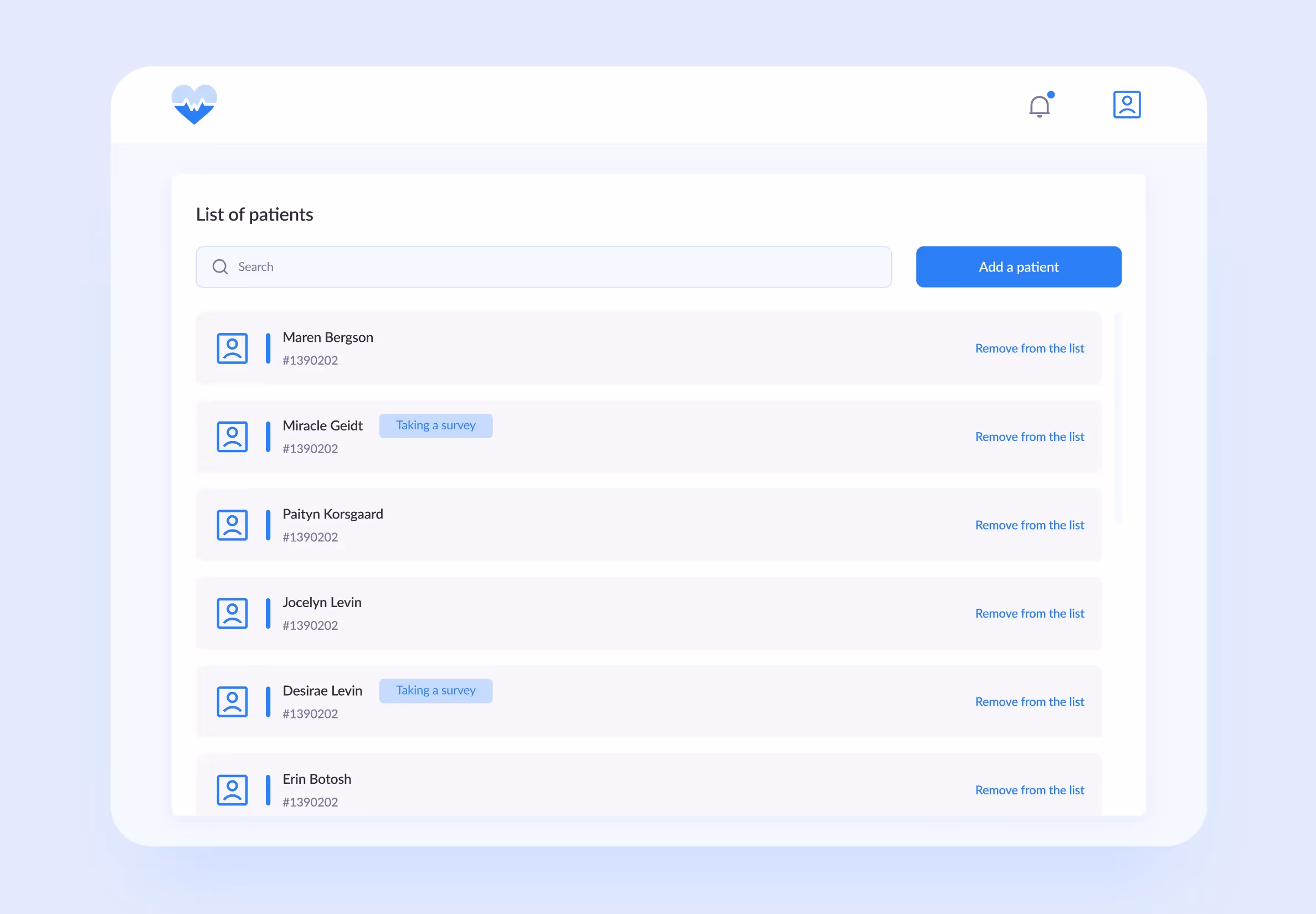Click Erin Botosh's avatar icon
Image resolution: width=1316 pixels, height=914 pixels.
point(232,790)
